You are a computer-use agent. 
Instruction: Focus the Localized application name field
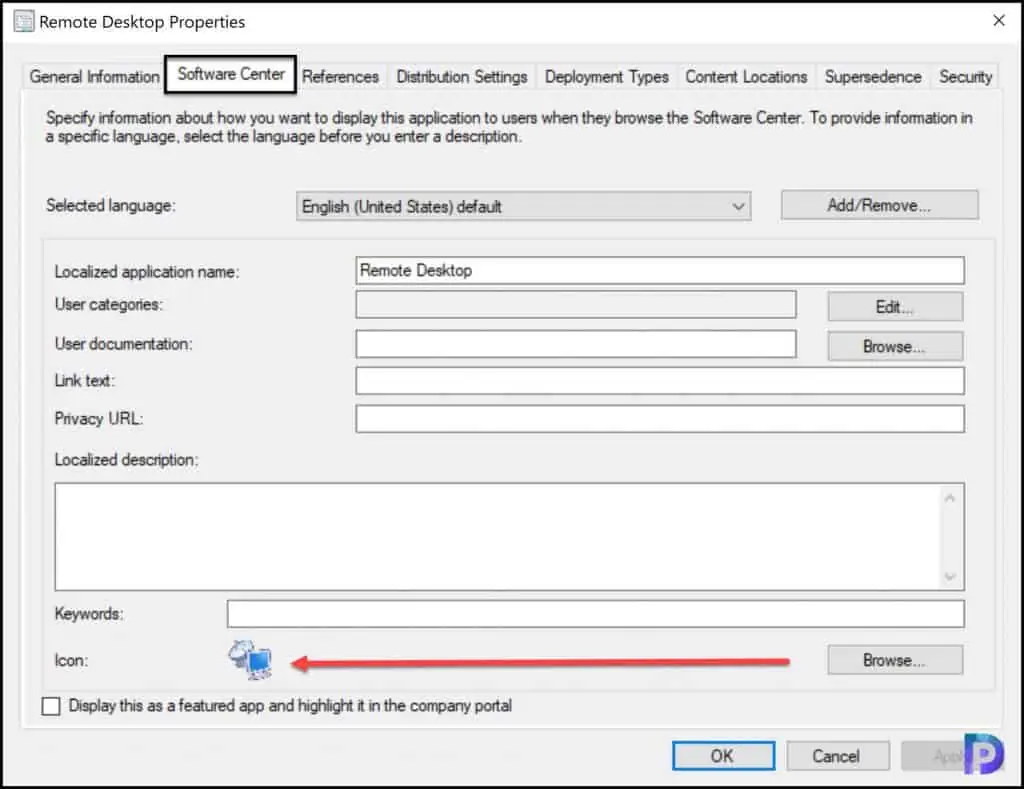pyautogui.click(x=660, y=270)
